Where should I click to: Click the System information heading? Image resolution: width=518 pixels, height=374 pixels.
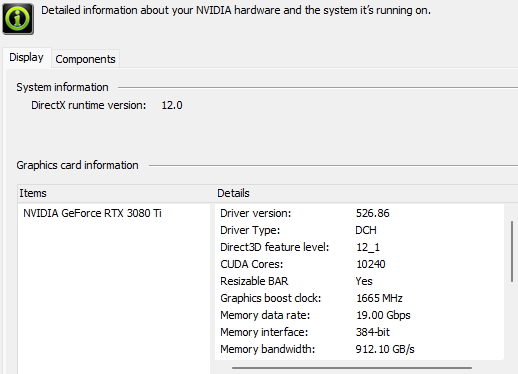(x=62, y=87)
